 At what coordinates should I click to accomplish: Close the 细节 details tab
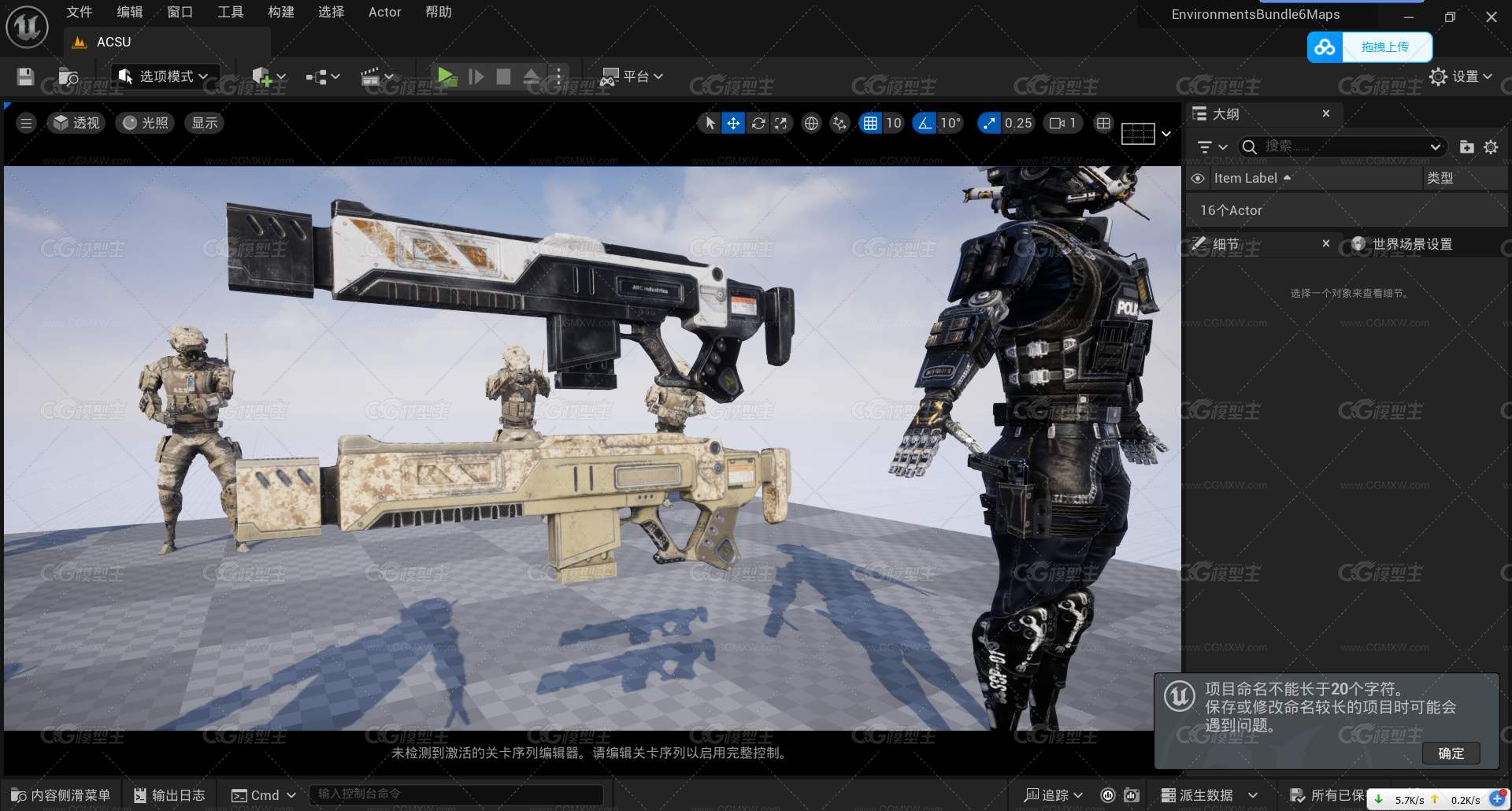1326,243
